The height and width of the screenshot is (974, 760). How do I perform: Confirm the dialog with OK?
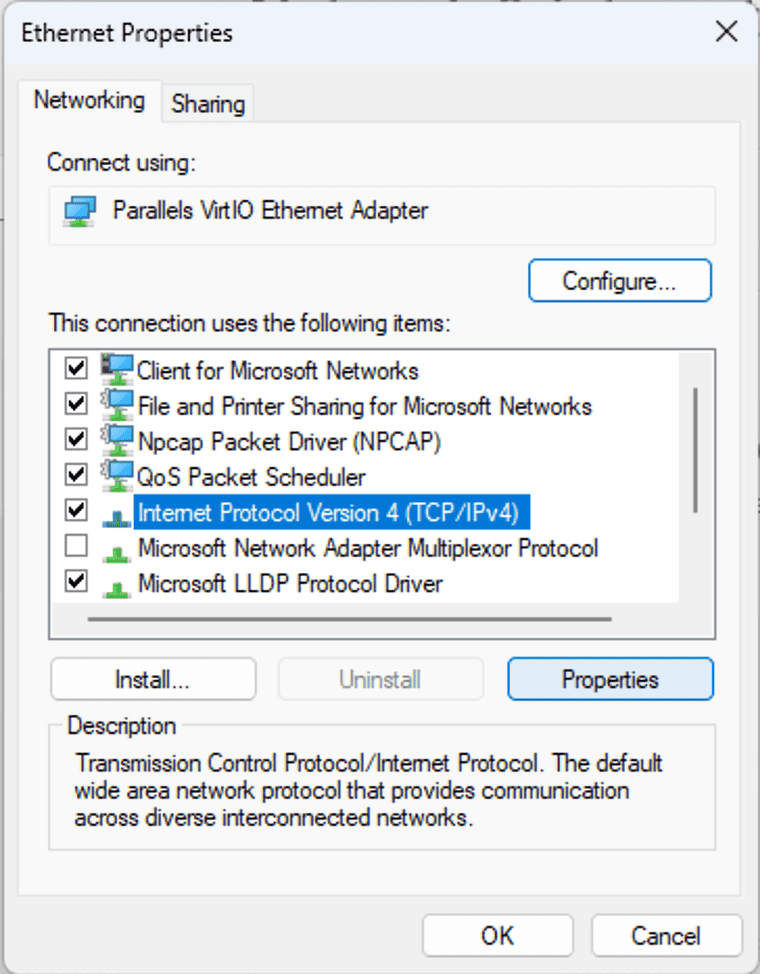coord(498,935)
